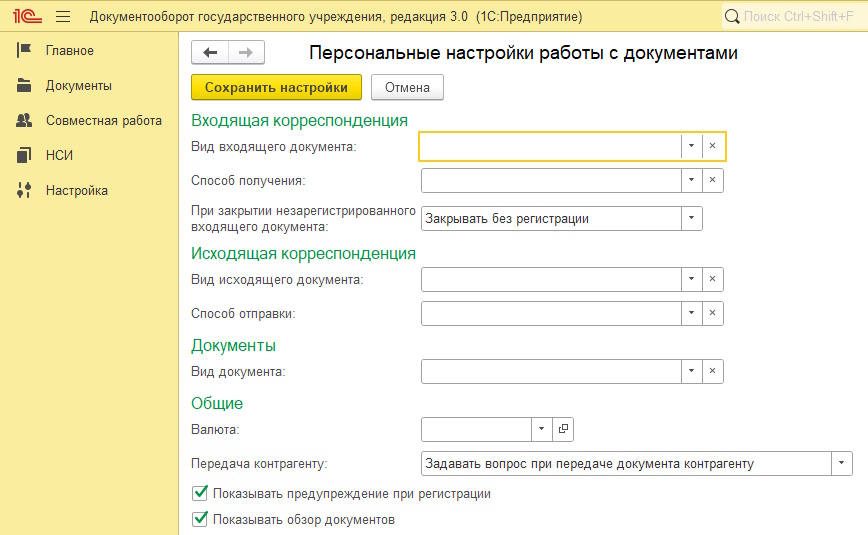Screen dimensions: 868x535
Task: Expand the Вид входящего документа dropdown
Action: [691, 146]
